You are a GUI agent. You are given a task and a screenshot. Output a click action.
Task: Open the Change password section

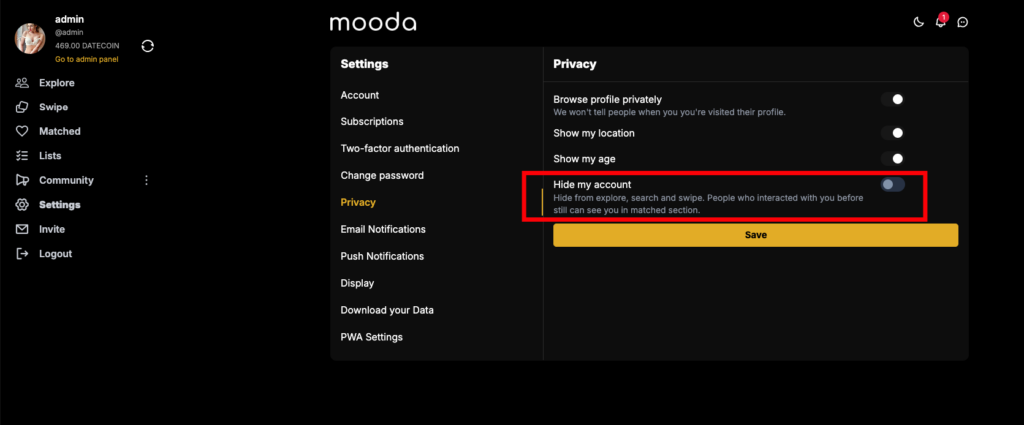pyautogui.click(x=382, y=175)
